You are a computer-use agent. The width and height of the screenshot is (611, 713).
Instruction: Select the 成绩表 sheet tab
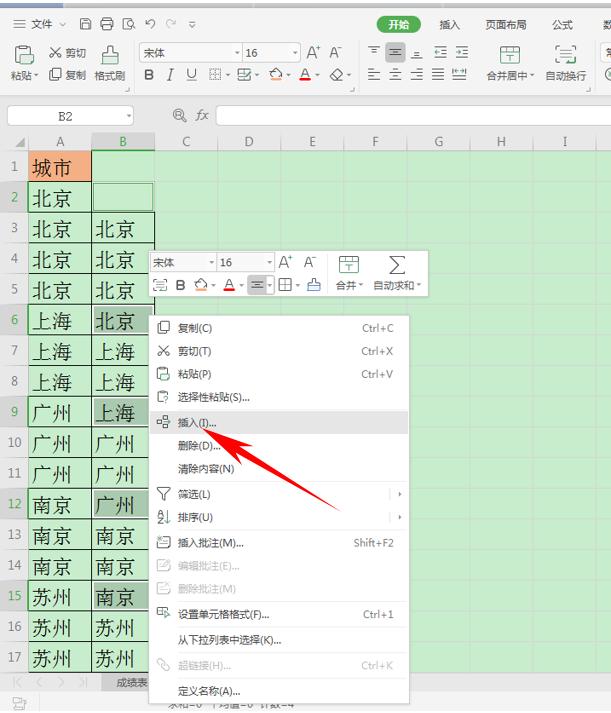pos(132,682)
